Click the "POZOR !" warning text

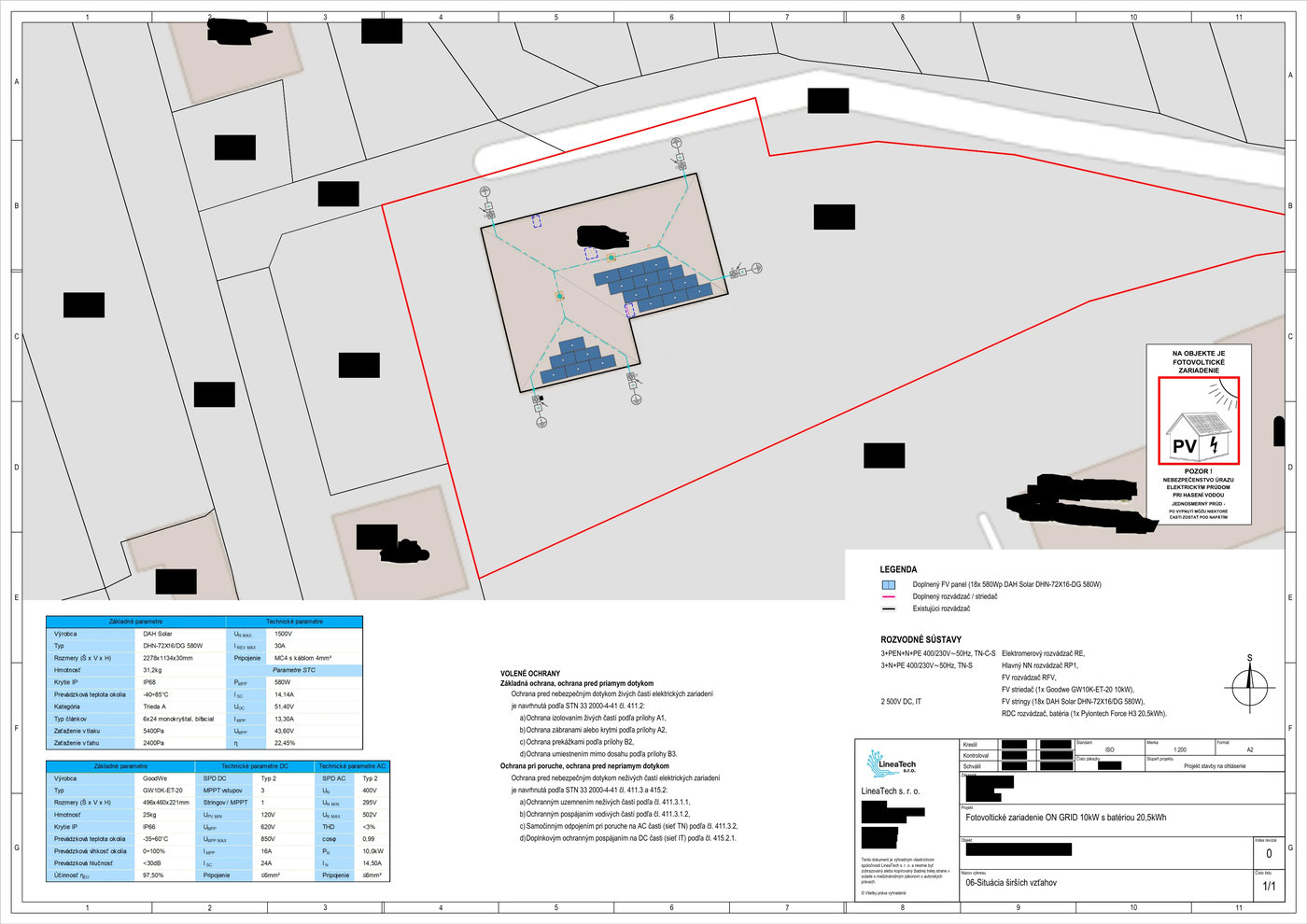1199,472
